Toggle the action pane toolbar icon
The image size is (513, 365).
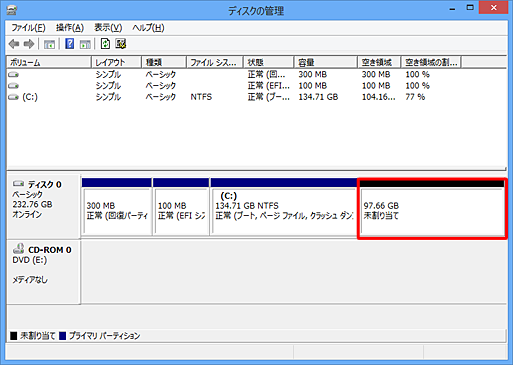pos(85,44)
